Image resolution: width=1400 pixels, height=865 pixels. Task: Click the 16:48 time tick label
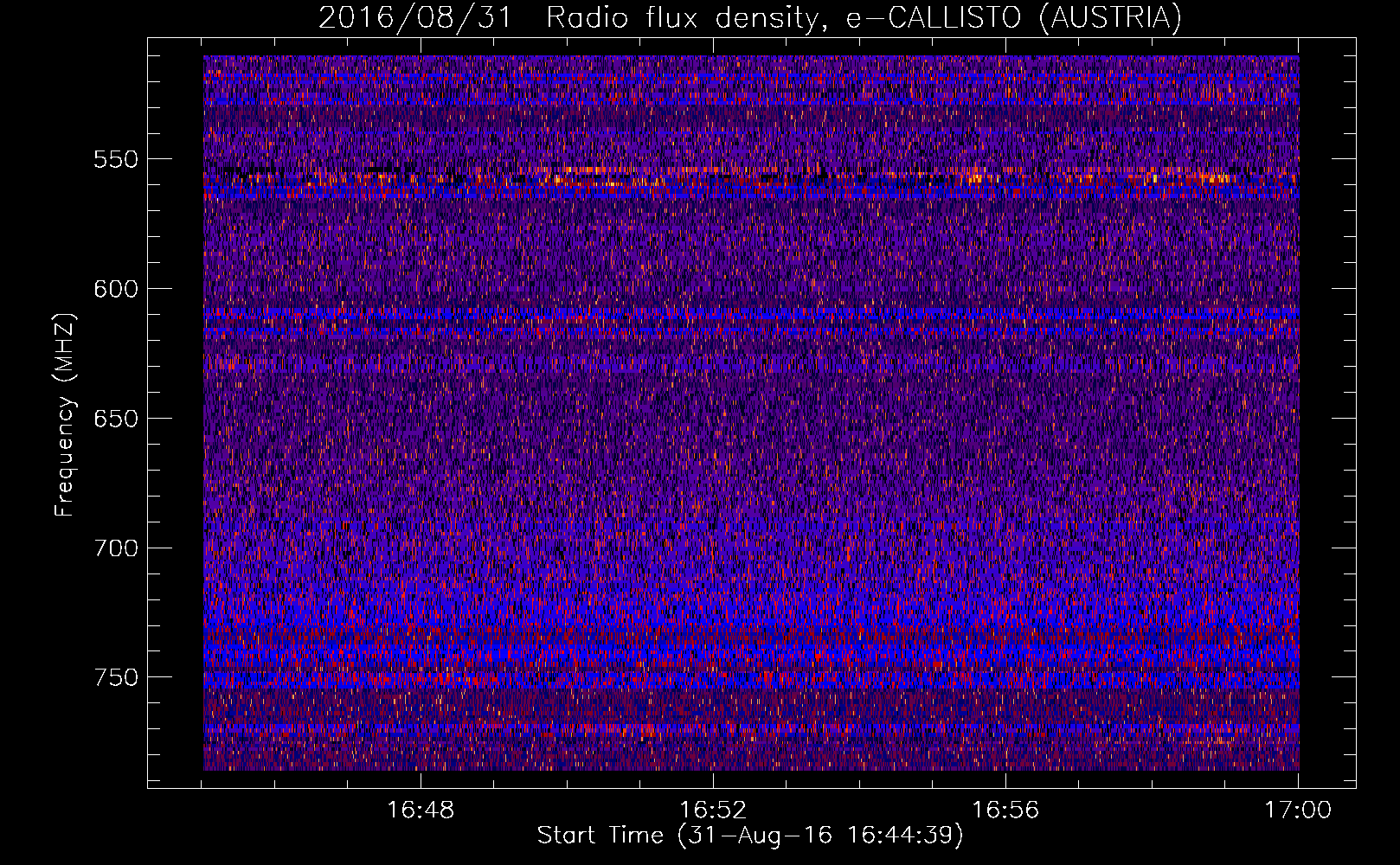click(421, 811)
